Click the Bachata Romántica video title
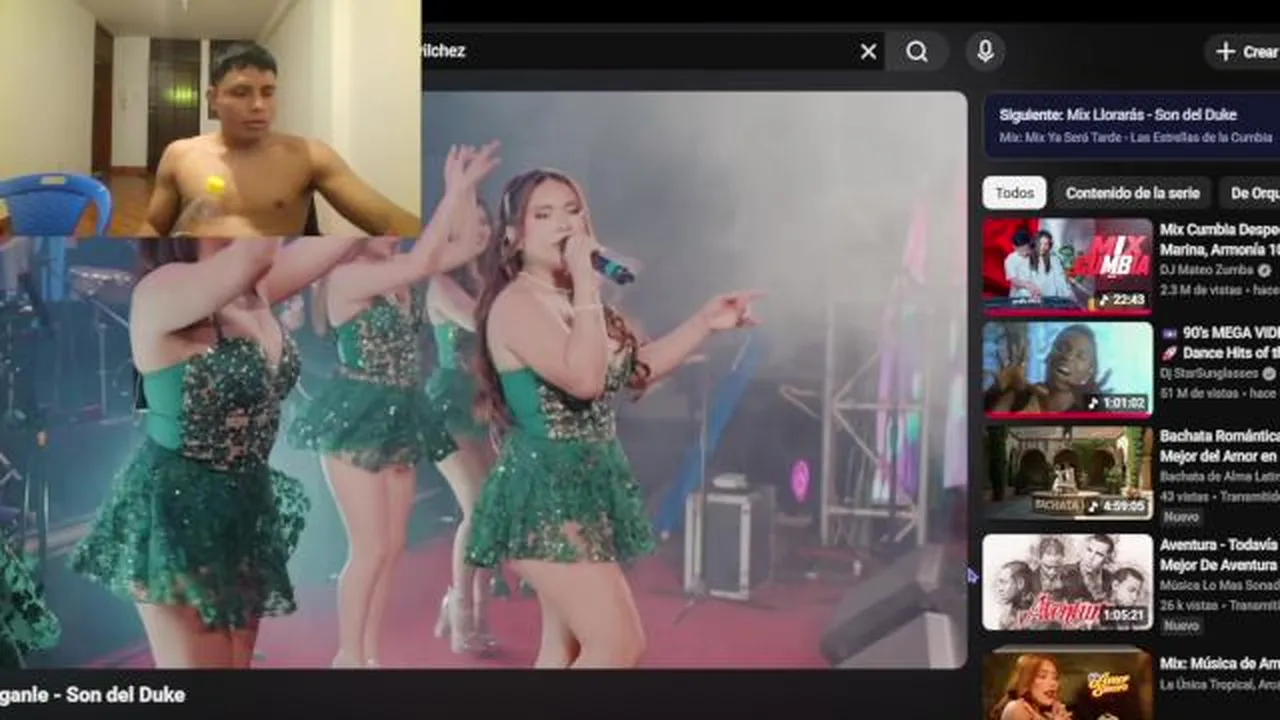This screenshot has width=1280, height=720. pos(1220,446)
